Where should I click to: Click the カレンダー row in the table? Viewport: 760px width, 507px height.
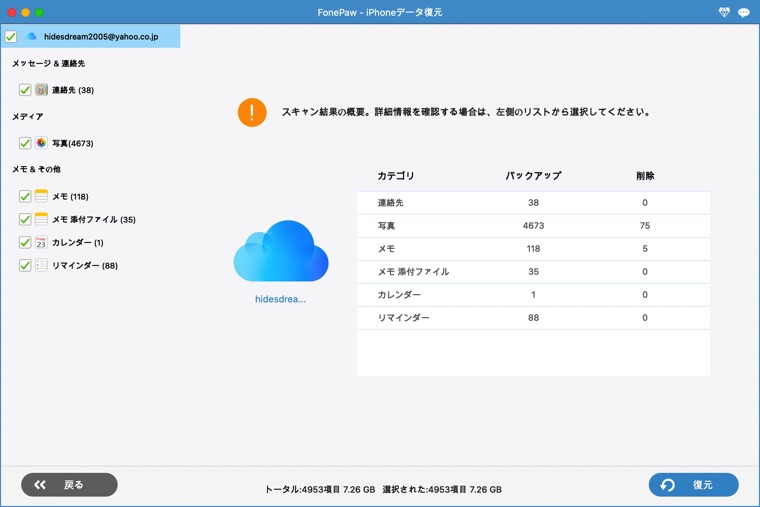pyautogui.click(x=534, y=295)
